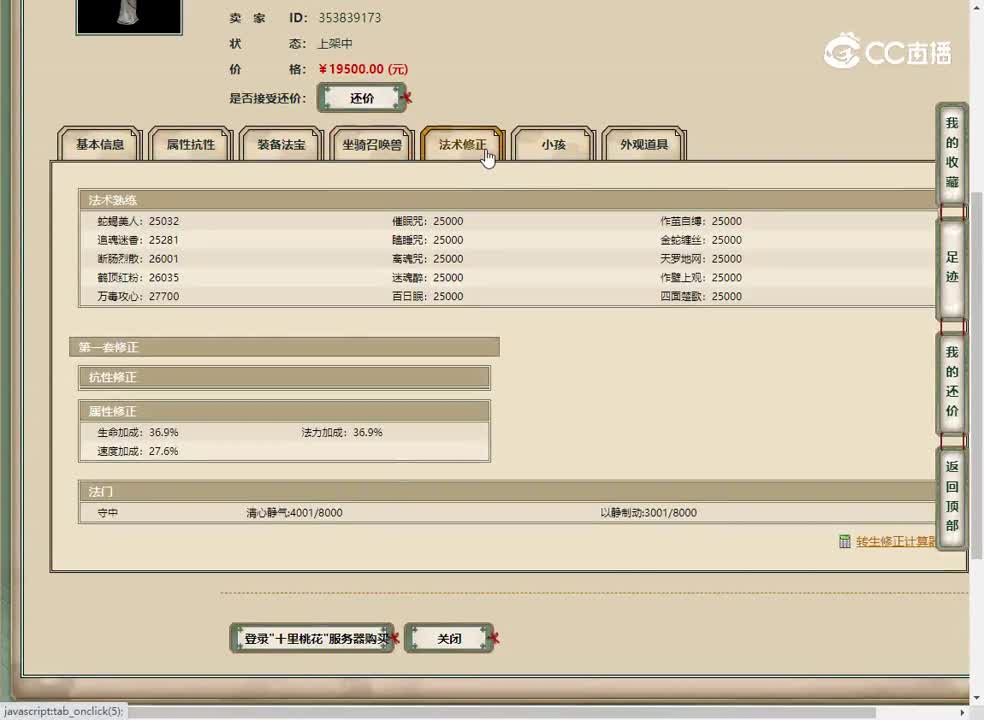This screenshot has width=984, height=720.
Task: Click the 登录"十里桃花"服务器购买 button
Action: [x=313, y=638]
